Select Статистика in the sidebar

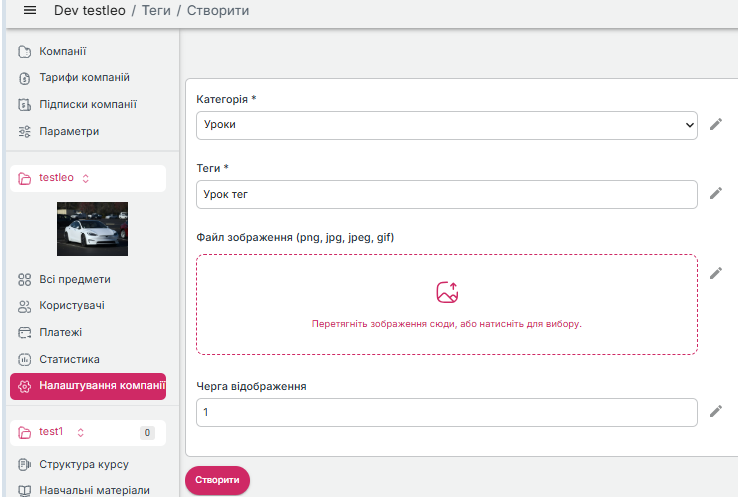[69, 359]
